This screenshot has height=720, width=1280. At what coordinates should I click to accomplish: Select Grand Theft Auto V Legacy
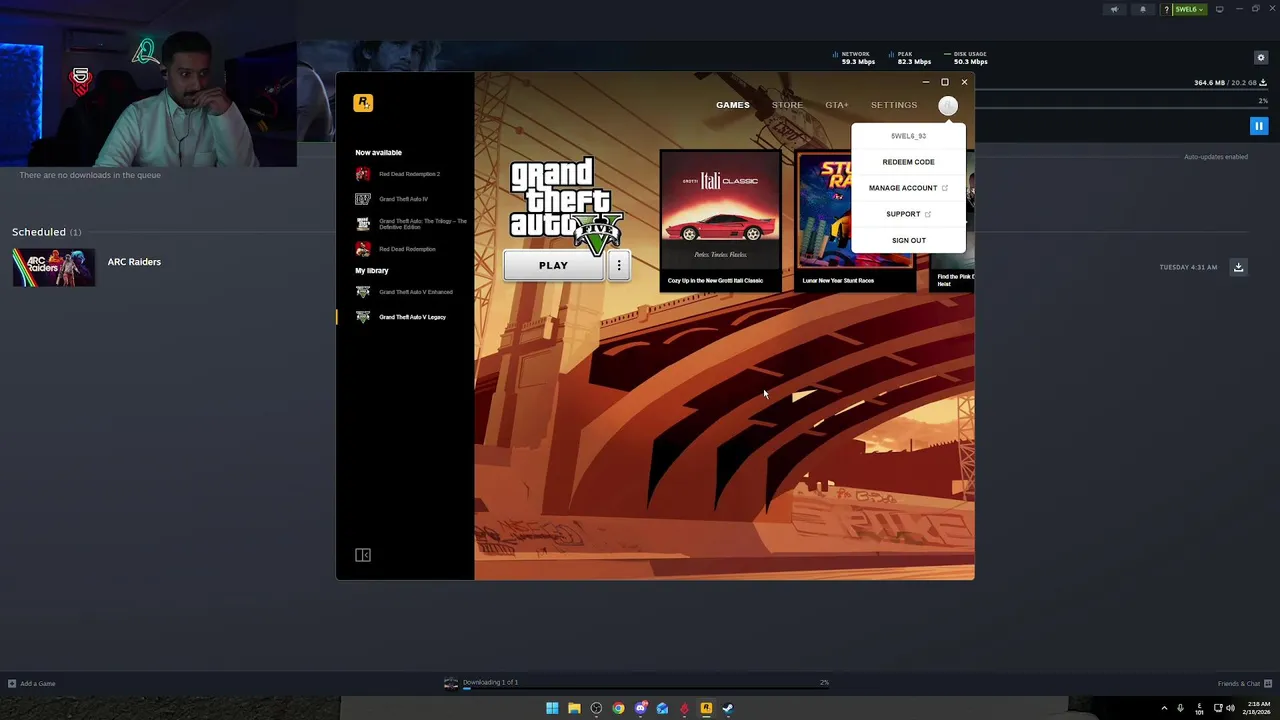pos(401,317)
